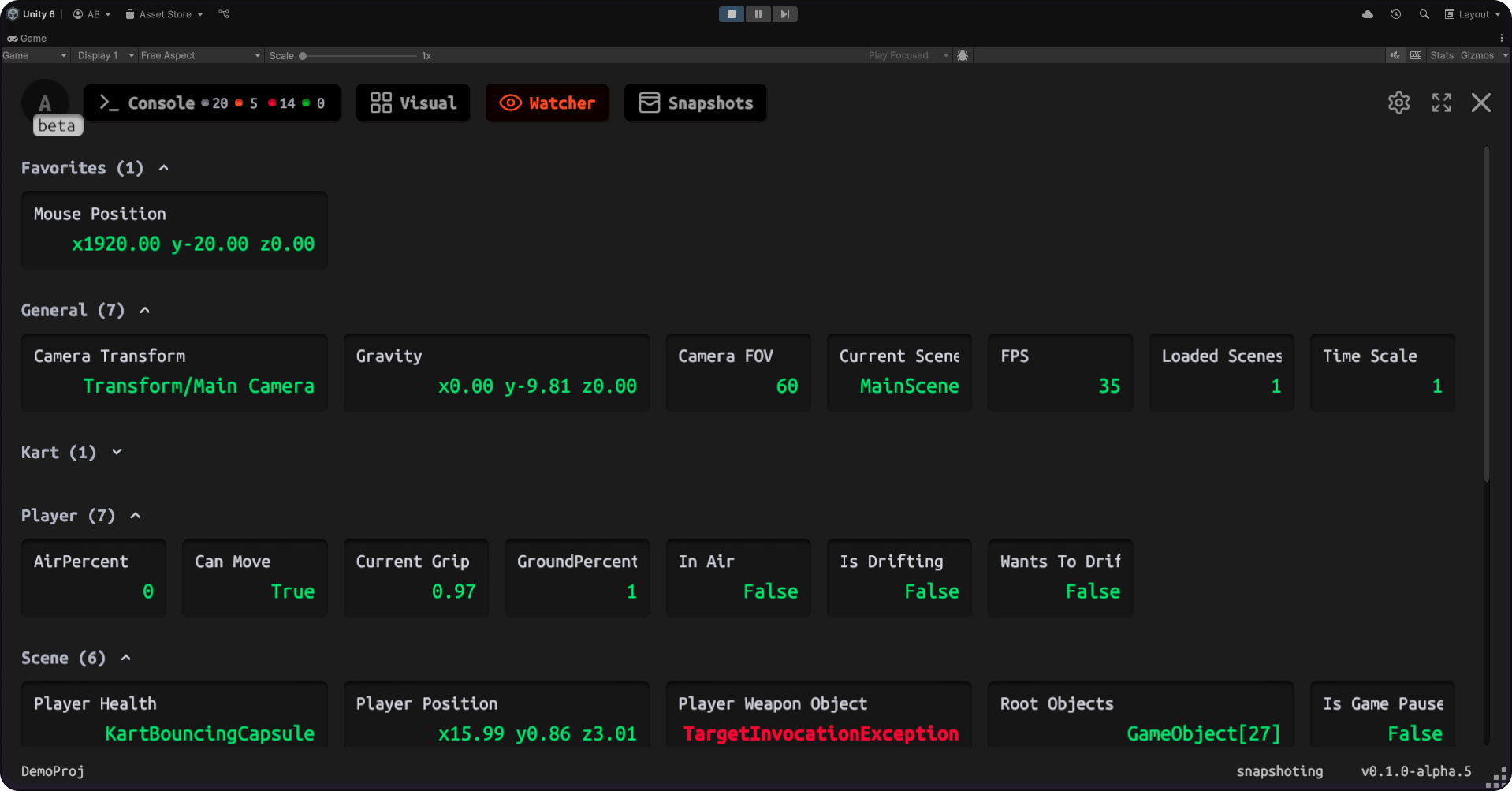Toggle mute audio in Game view
Screen dimensions: 1512x791
coord(1395,55)
